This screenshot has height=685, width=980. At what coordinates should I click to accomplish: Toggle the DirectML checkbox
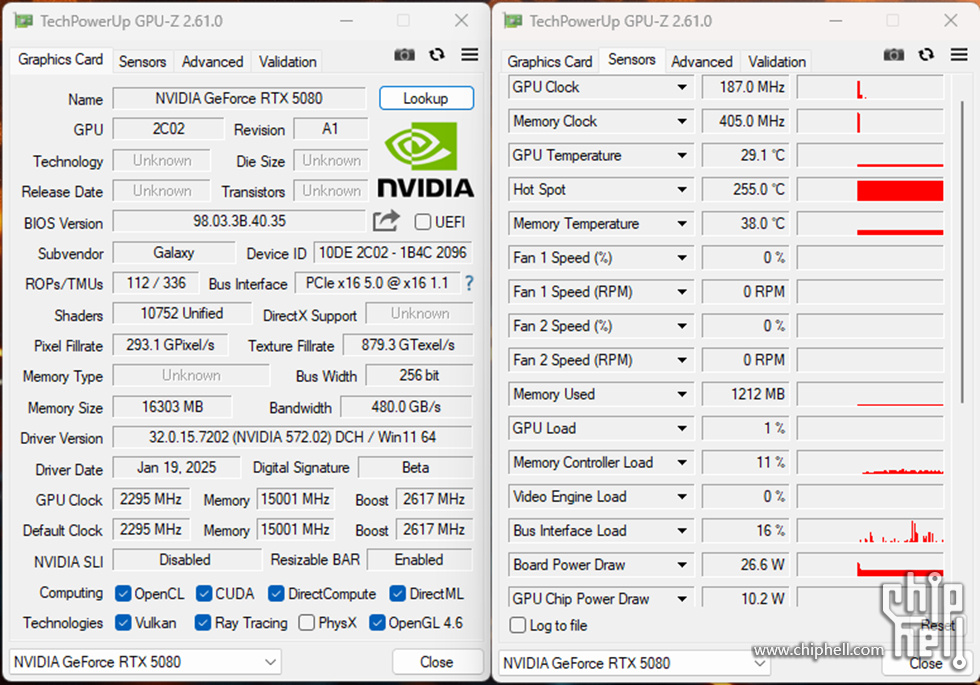click(x=398, y=593)
